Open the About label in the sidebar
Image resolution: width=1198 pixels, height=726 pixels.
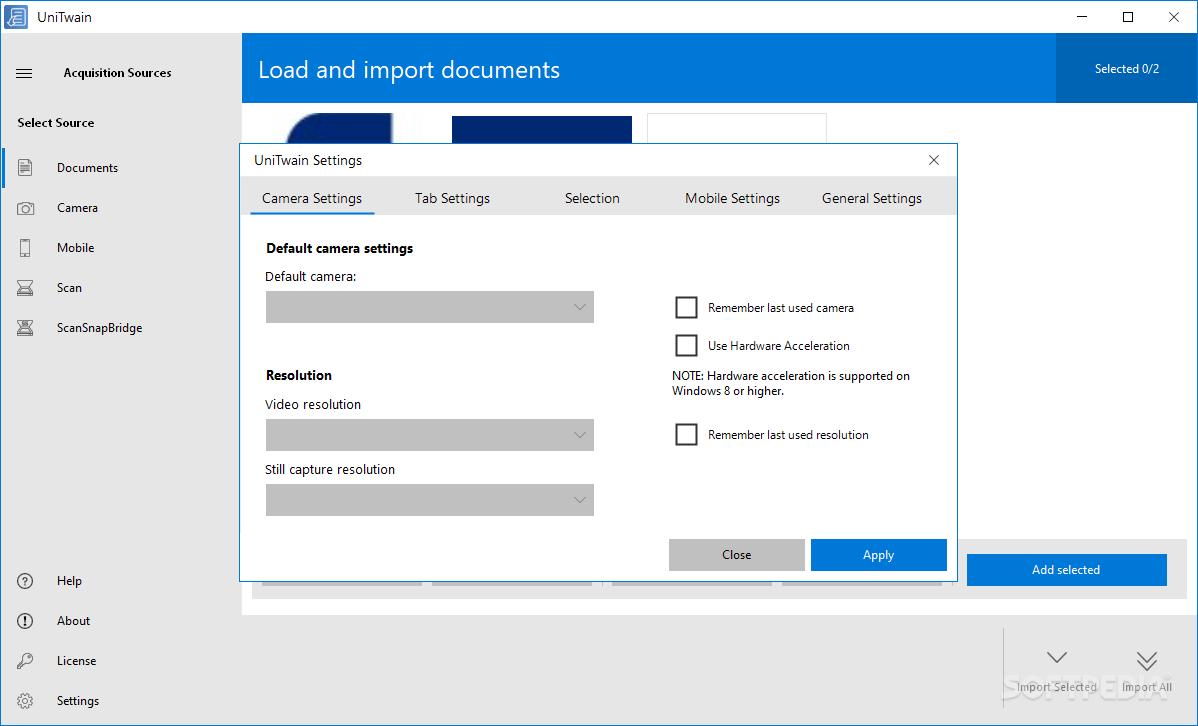73,621
